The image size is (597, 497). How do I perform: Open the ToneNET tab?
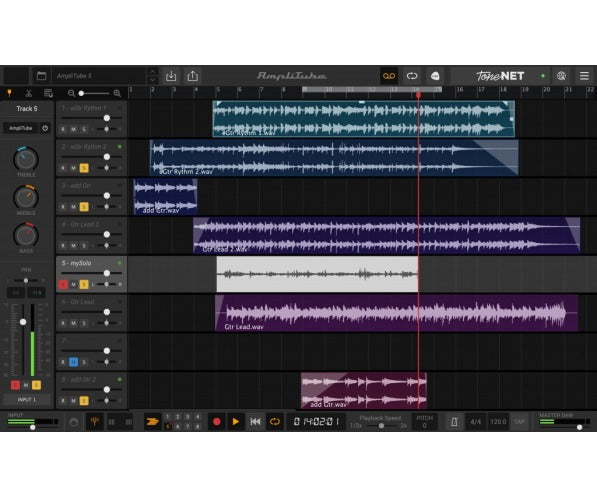[500, 76]
